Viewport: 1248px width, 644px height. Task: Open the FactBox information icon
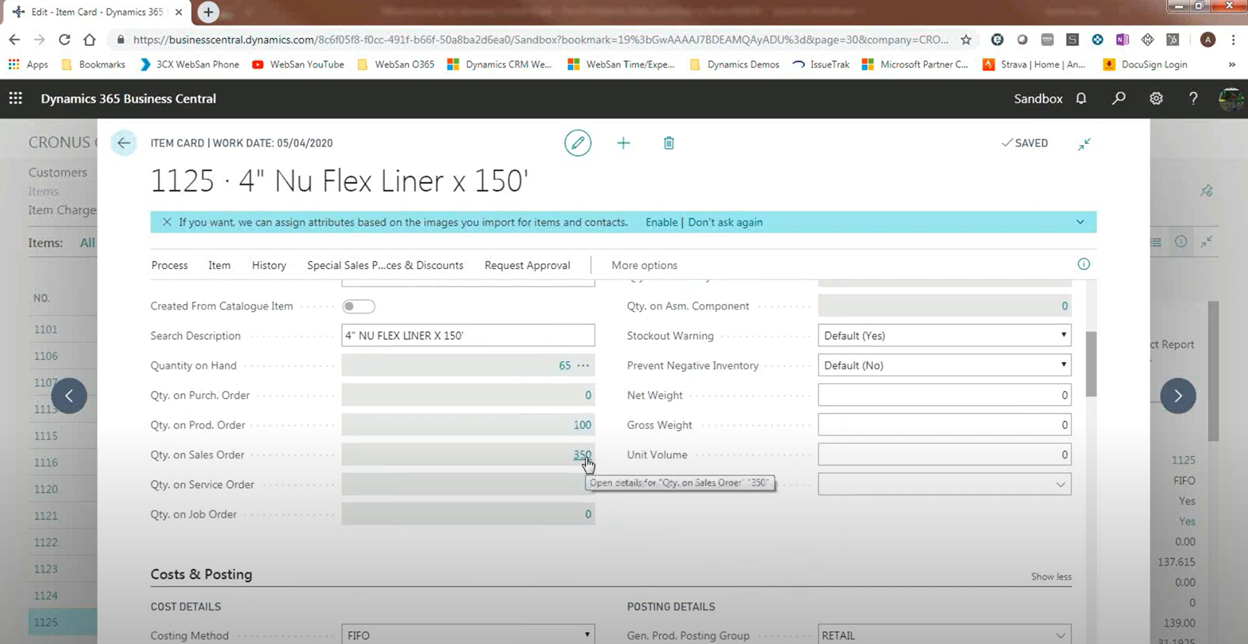click(x=1084, y=264)
